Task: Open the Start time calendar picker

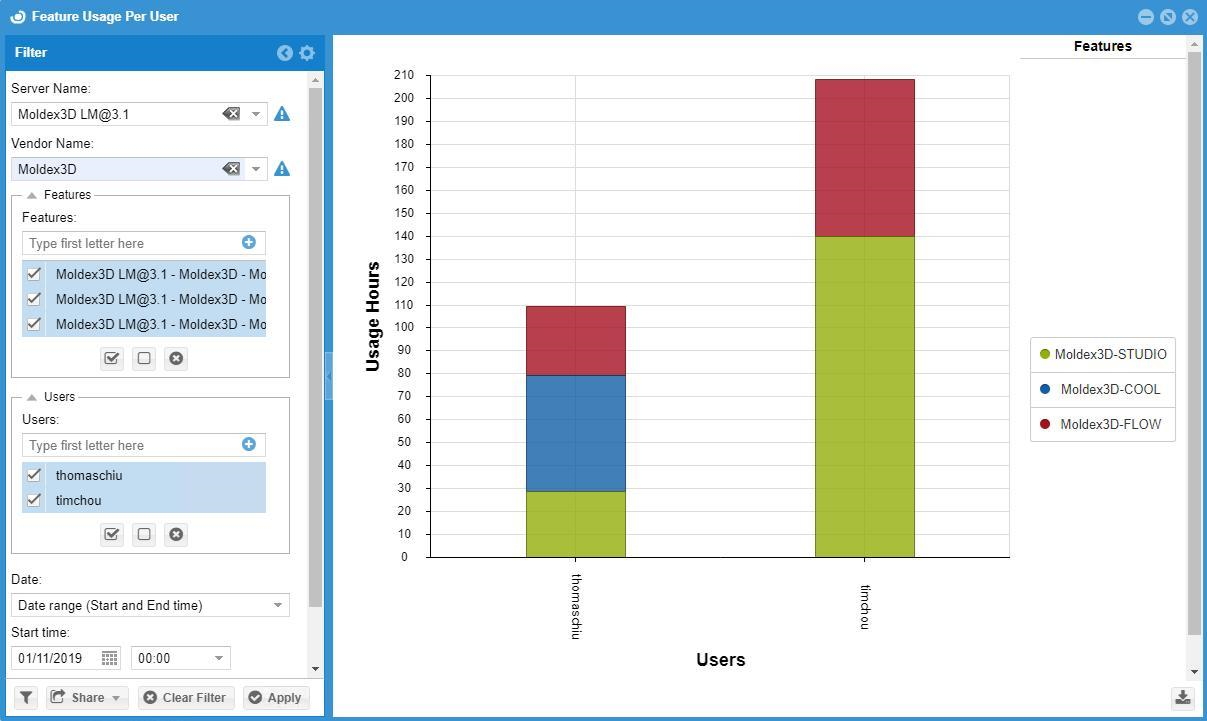Action: click(109, 658)
